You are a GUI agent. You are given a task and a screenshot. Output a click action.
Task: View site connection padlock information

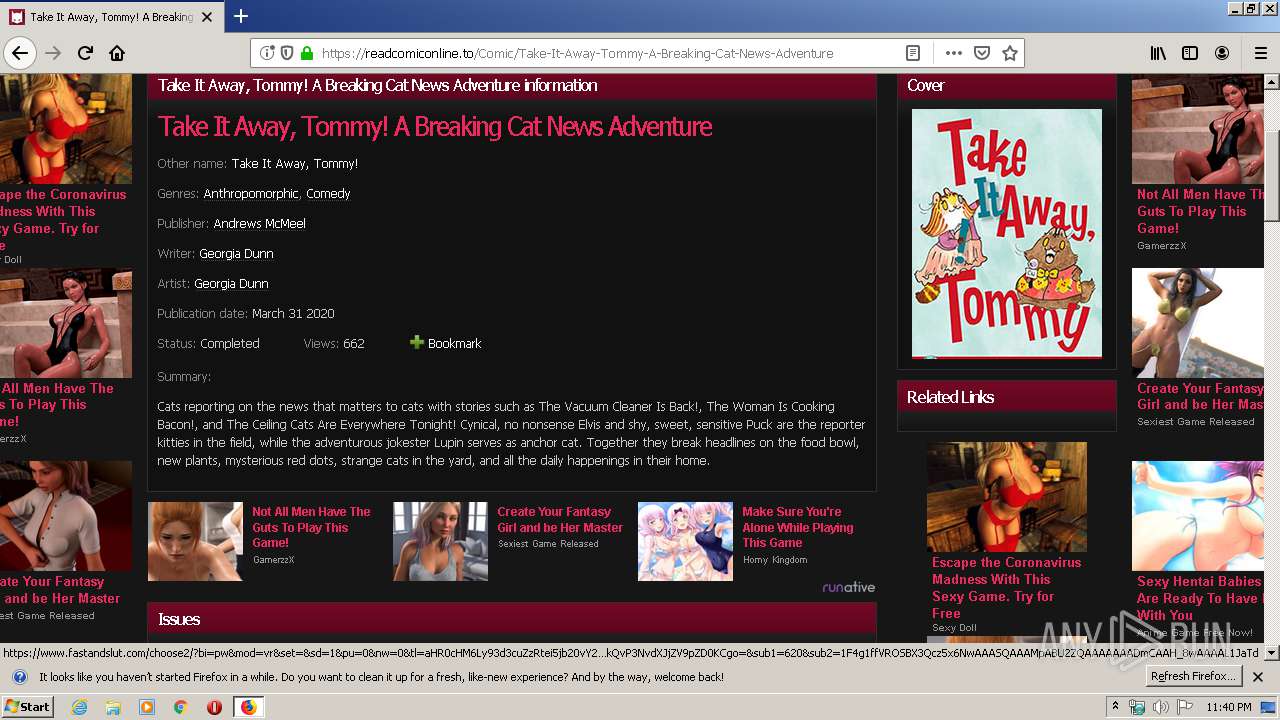306,53
